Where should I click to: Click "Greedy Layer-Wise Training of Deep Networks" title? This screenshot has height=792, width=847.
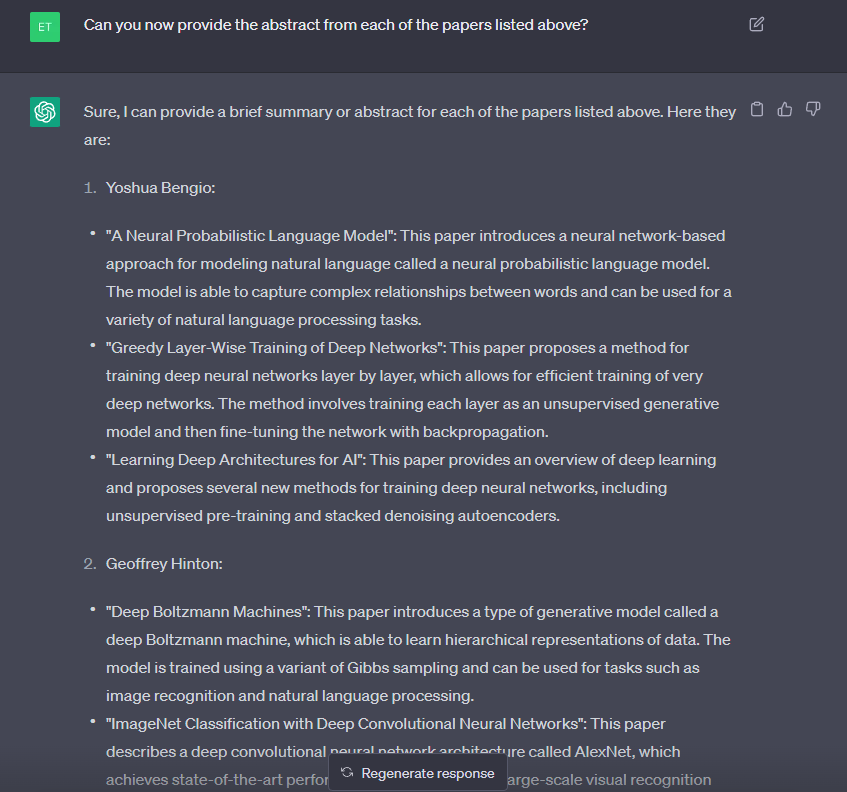pyautogui.click(x=277, y=348)
